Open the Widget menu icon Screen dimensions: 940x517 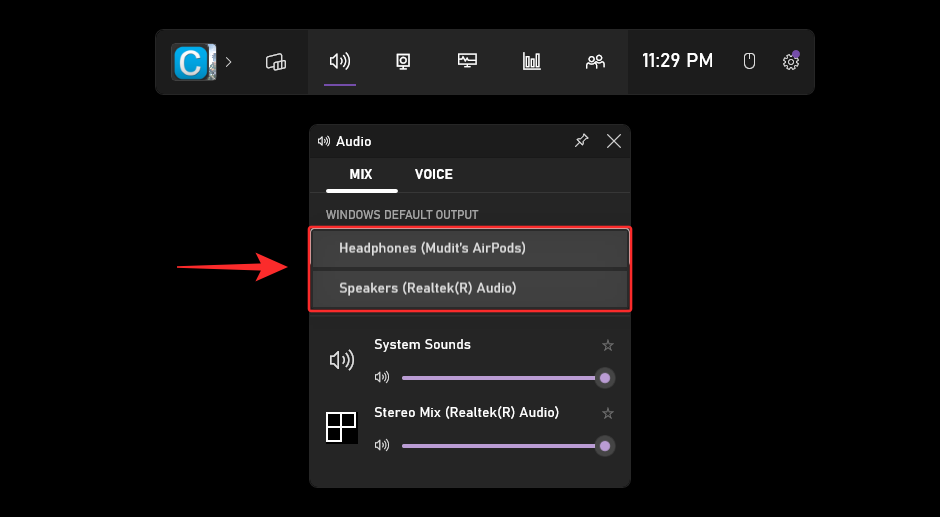click(x=276, y=62)
